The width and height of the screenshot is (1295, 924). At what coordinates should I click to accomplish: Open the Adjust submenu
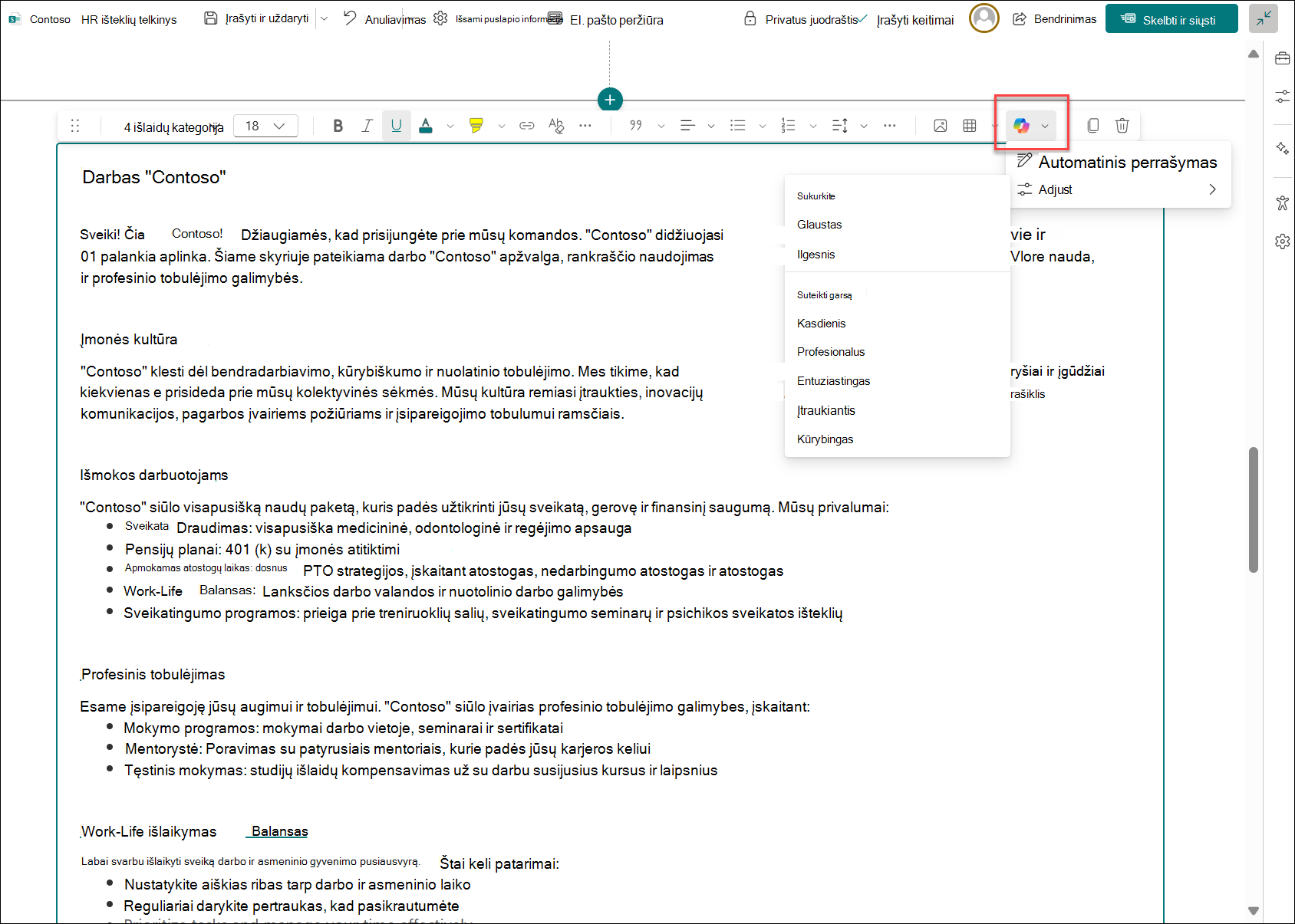pos(1118,189)
